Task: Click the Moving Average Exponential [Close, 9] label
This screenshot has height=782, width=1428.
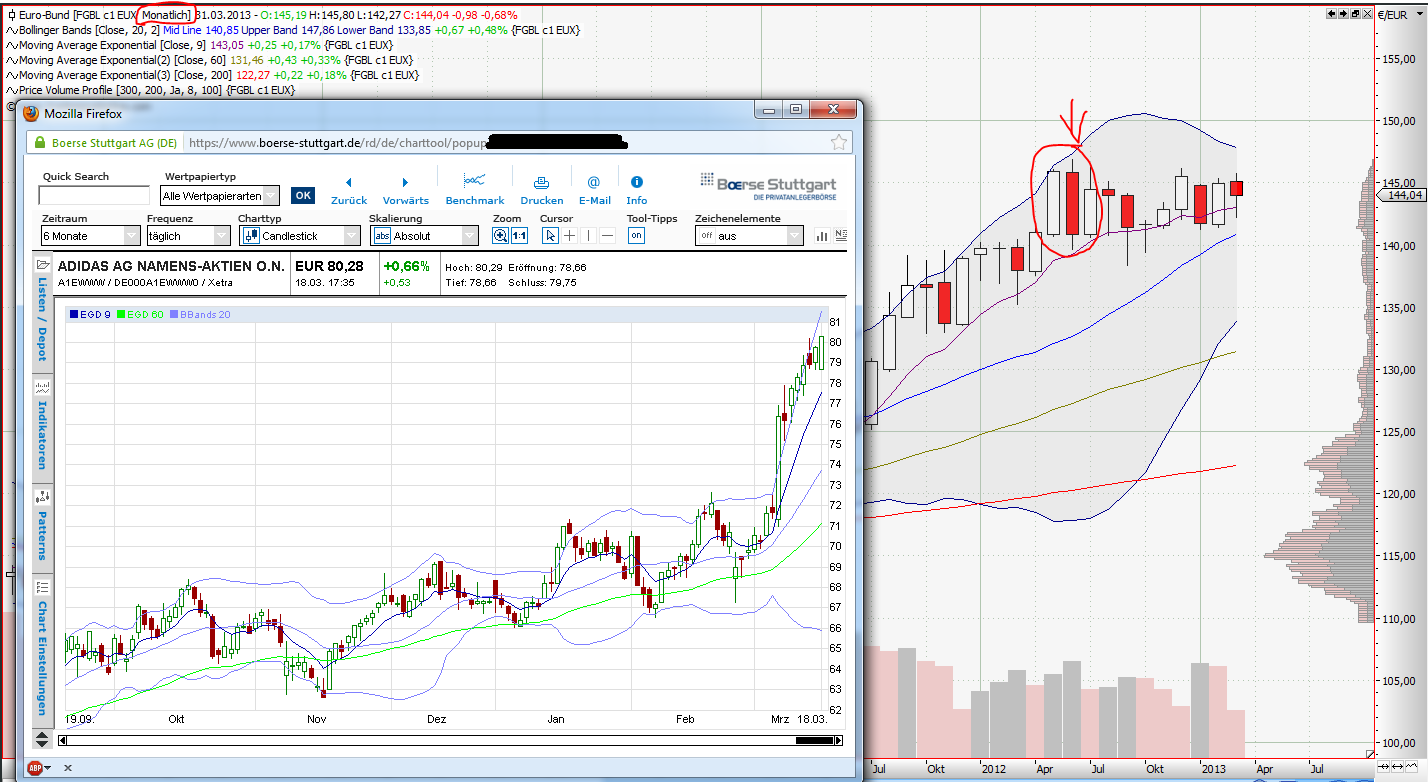Action: click(112, 45)
